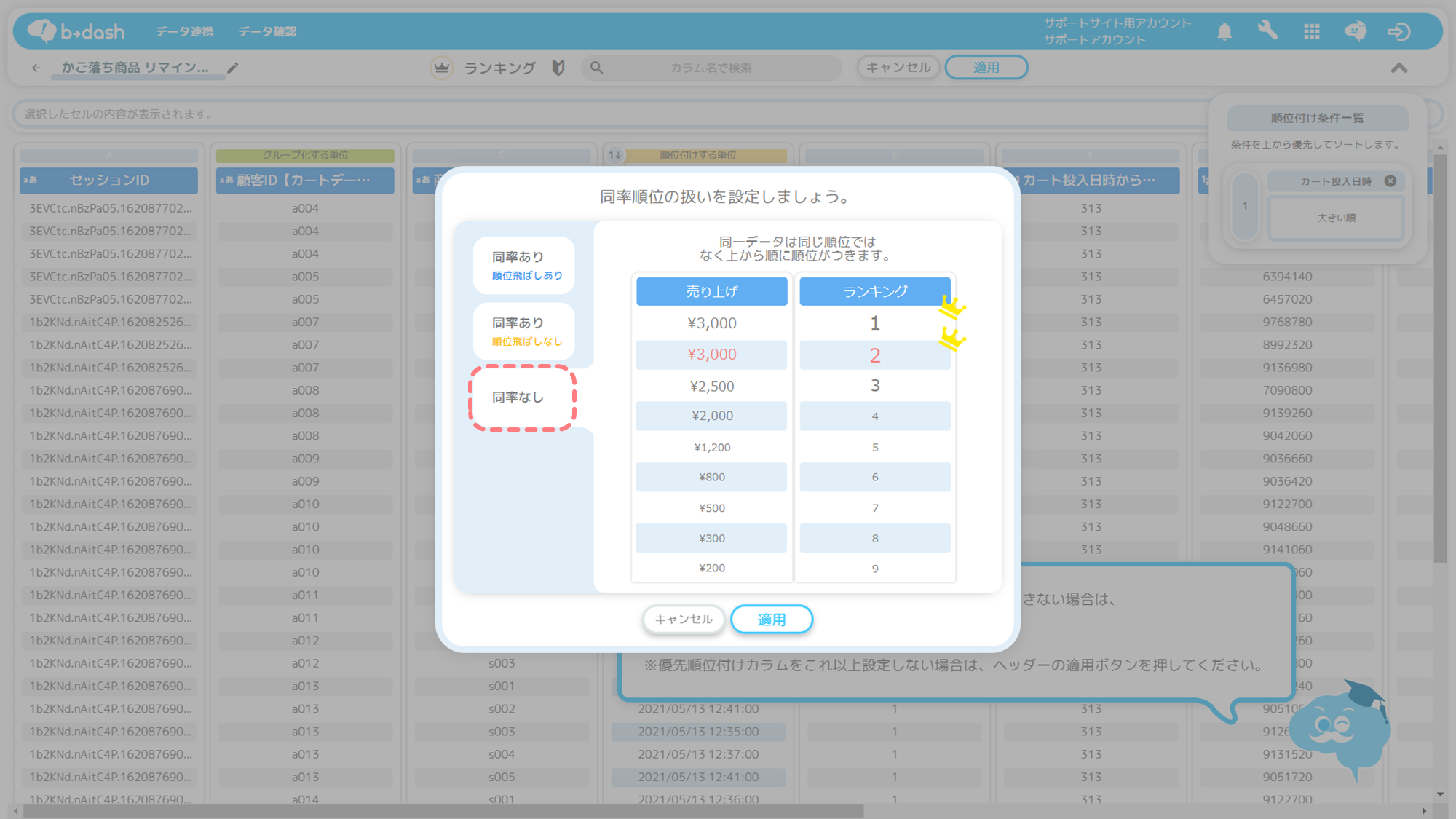
Task: Click the 大きい順 sort direction box
Action: 1336,218
